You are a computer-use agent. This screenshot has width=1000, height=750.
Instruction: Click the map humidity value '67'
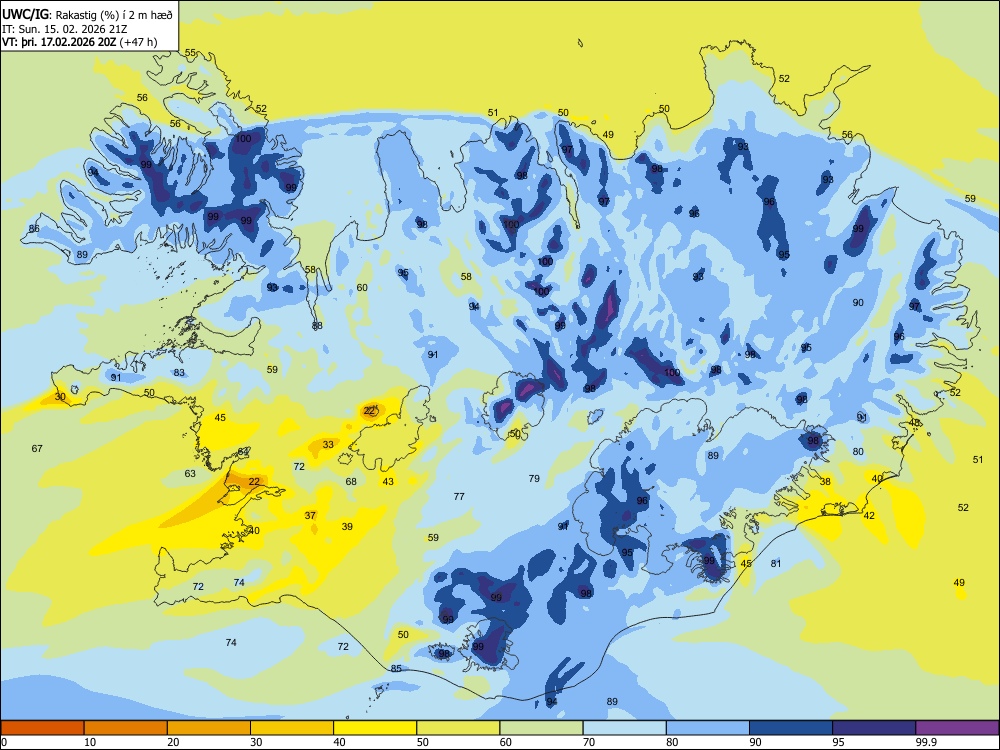pos(37,448)
